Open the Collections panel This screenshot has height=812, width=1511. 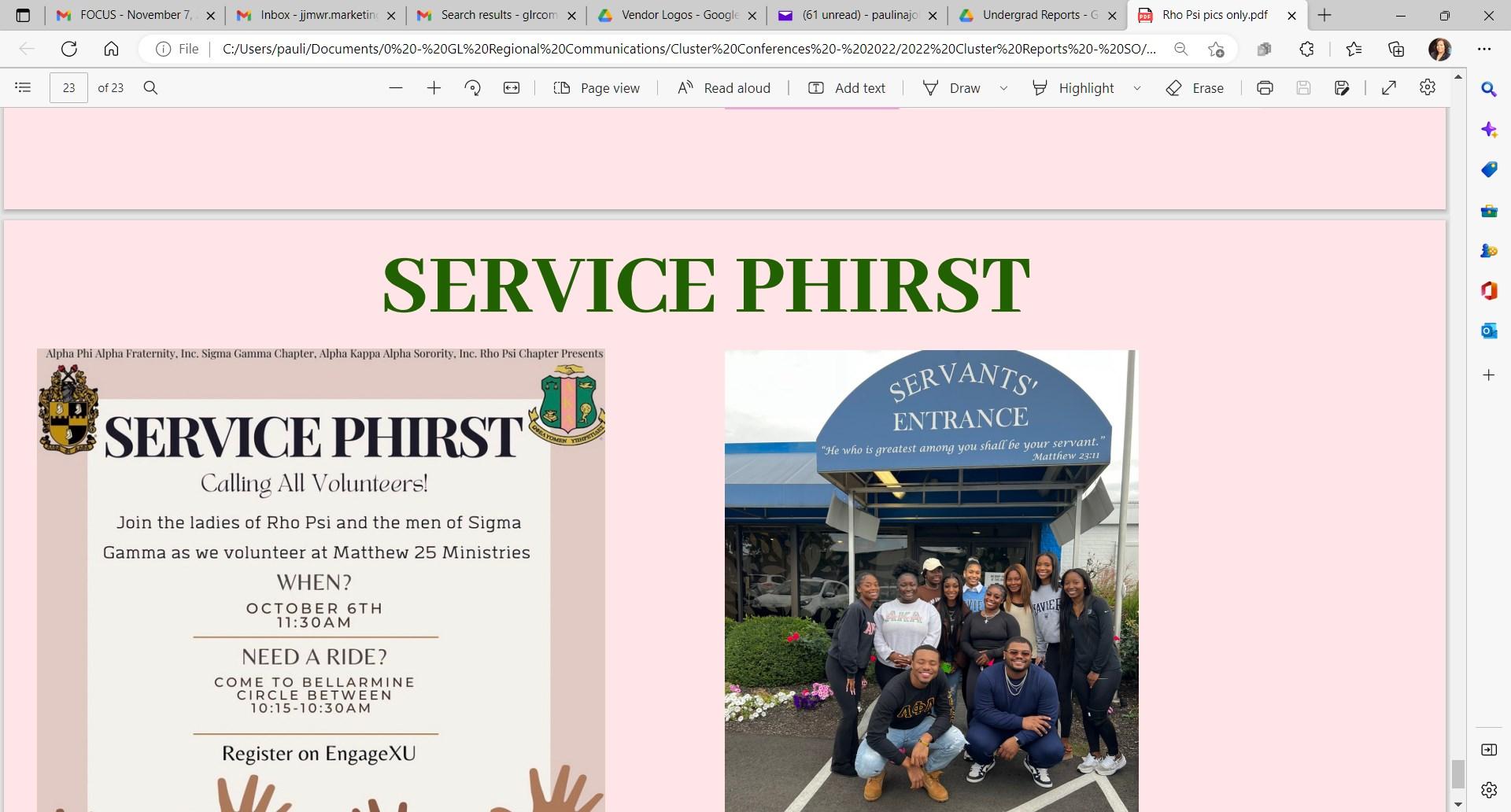[1396, 49]
